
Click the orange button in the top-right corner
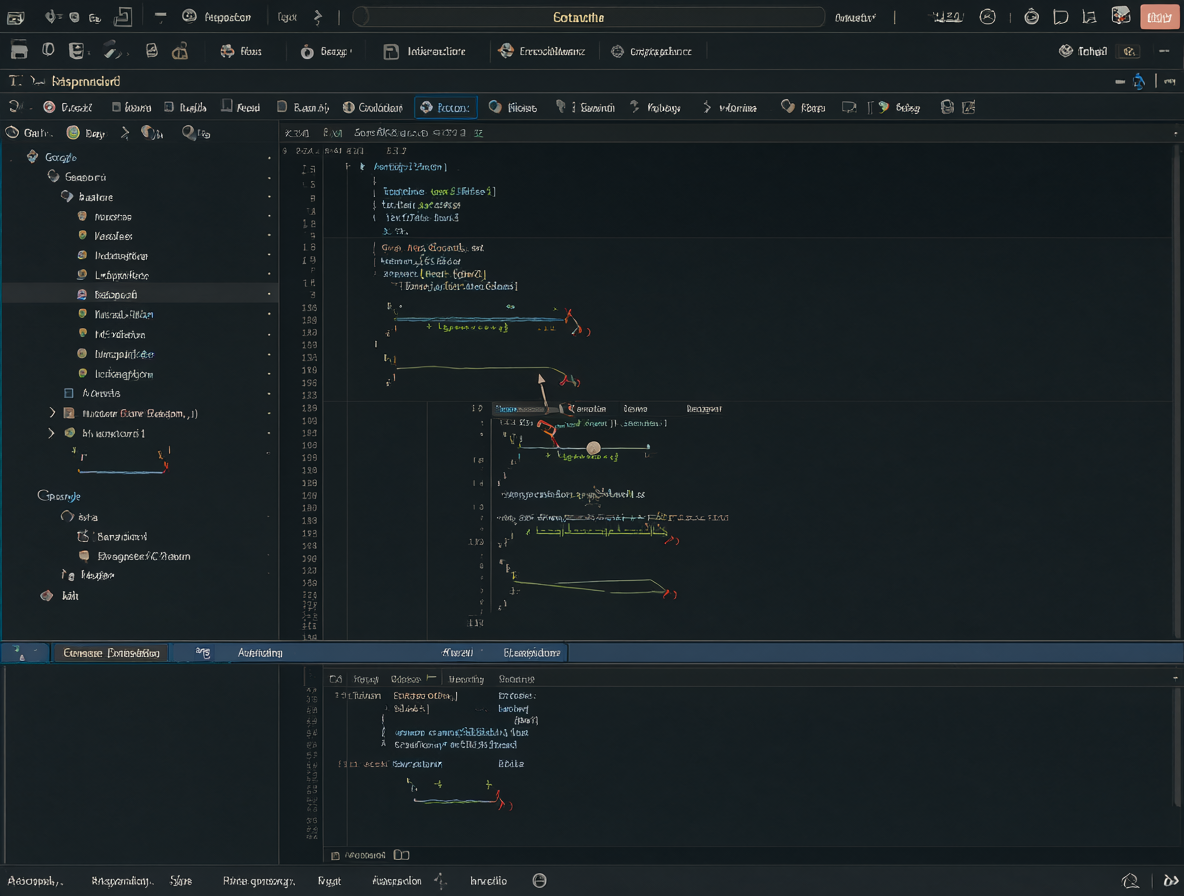pos(1159,17)
